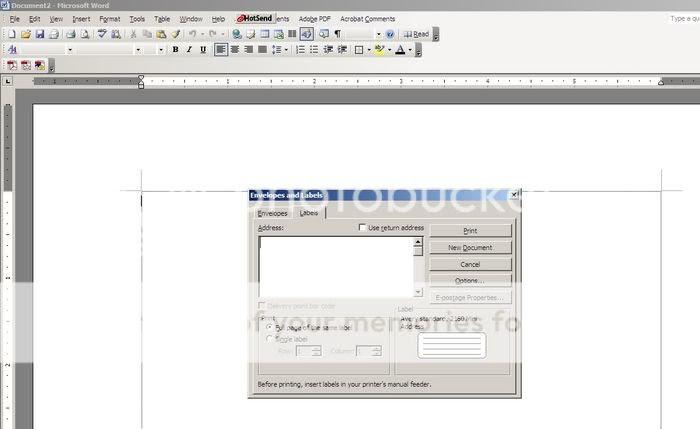The width and height of the screenshot is (700, 429).
Task: Open the Font size dropdown arrow
Action: coord(161,50)
